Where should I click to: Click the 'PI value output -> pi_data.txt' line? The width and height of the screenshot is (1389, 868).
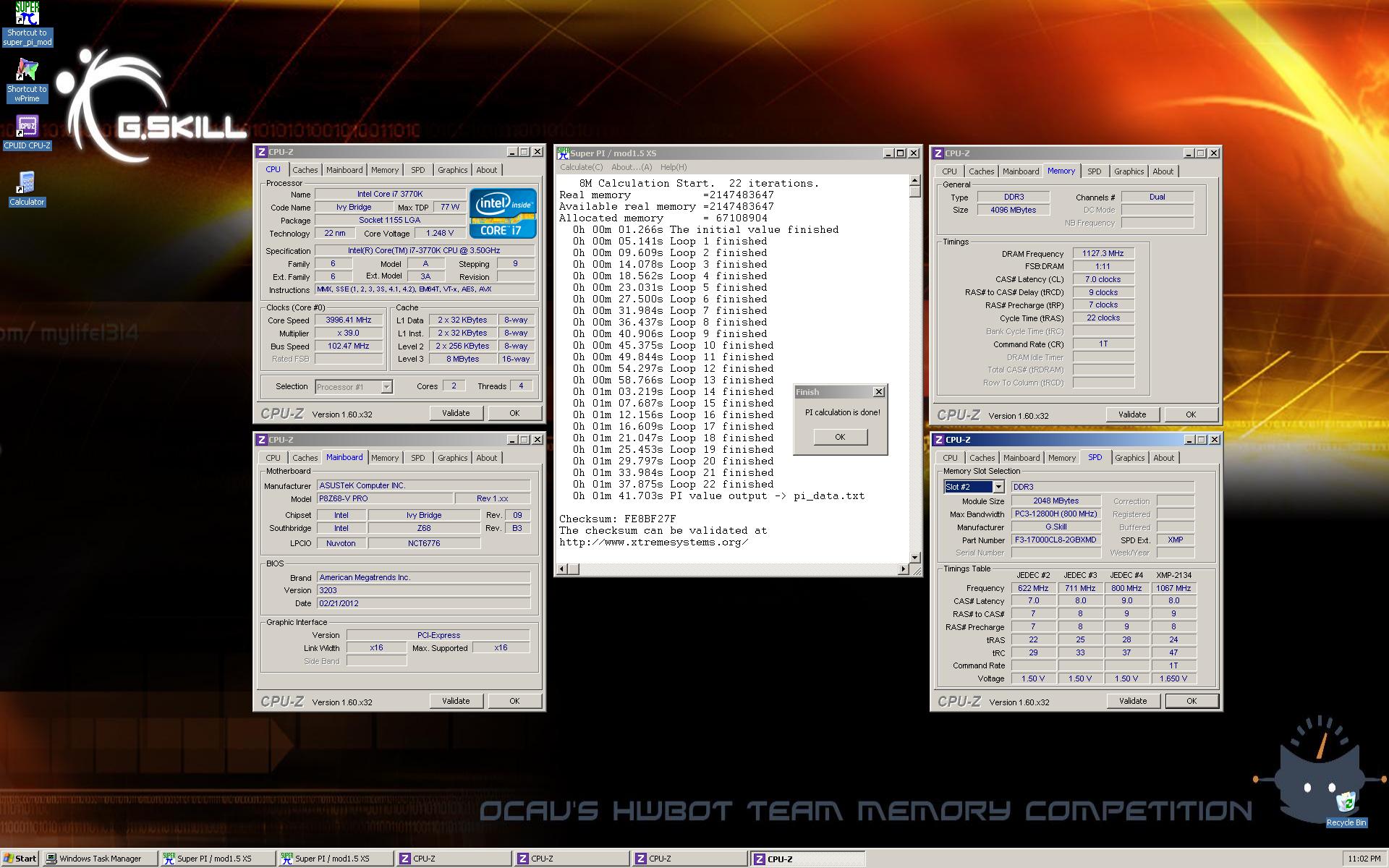(x=719, y=495)
